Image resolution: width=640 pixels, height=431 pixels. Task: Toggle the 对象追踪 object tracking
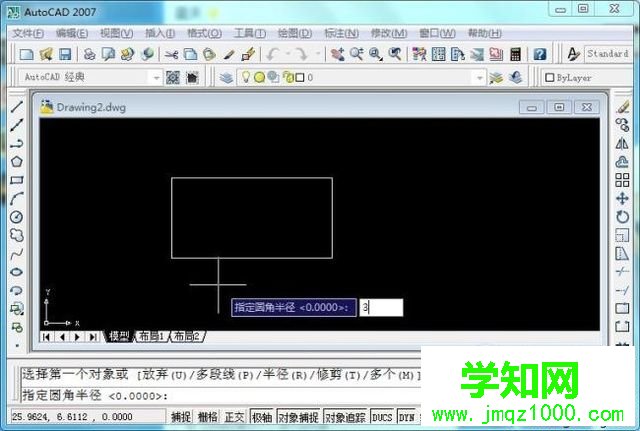[345, 417]
